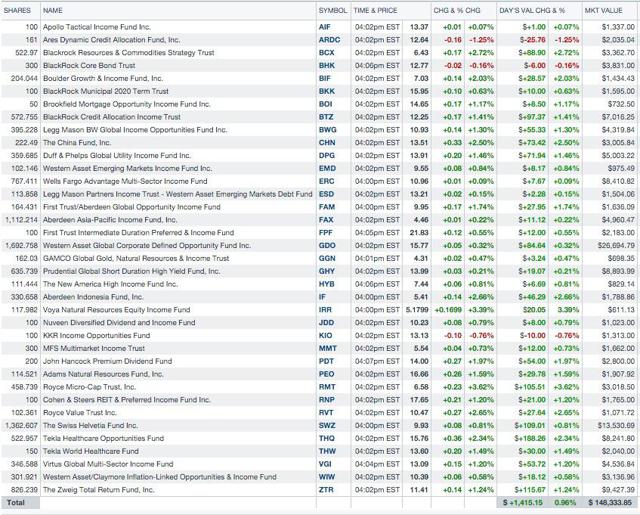
Task: Open the WIW ticker link
Action: (x=327, y=477)
